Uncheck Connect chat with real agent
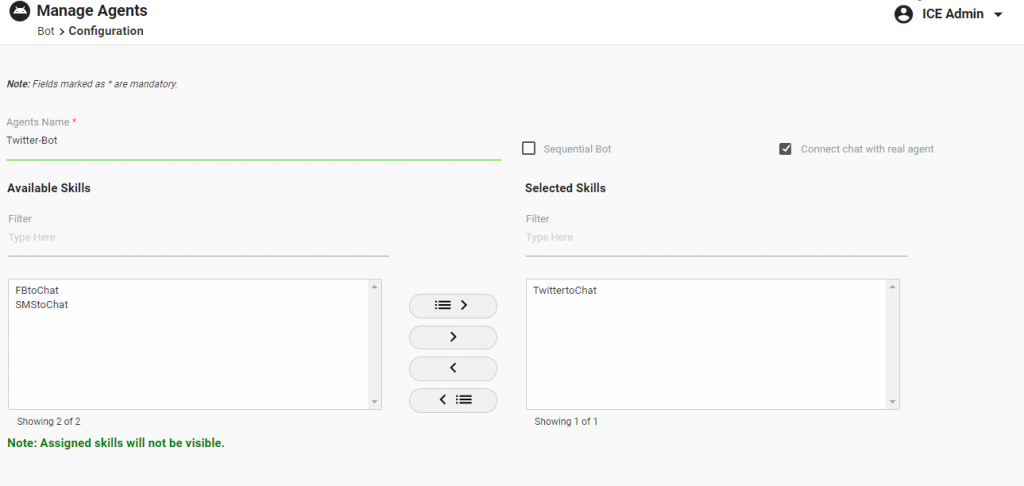The image size is (1024, 486). click(785, 149)
